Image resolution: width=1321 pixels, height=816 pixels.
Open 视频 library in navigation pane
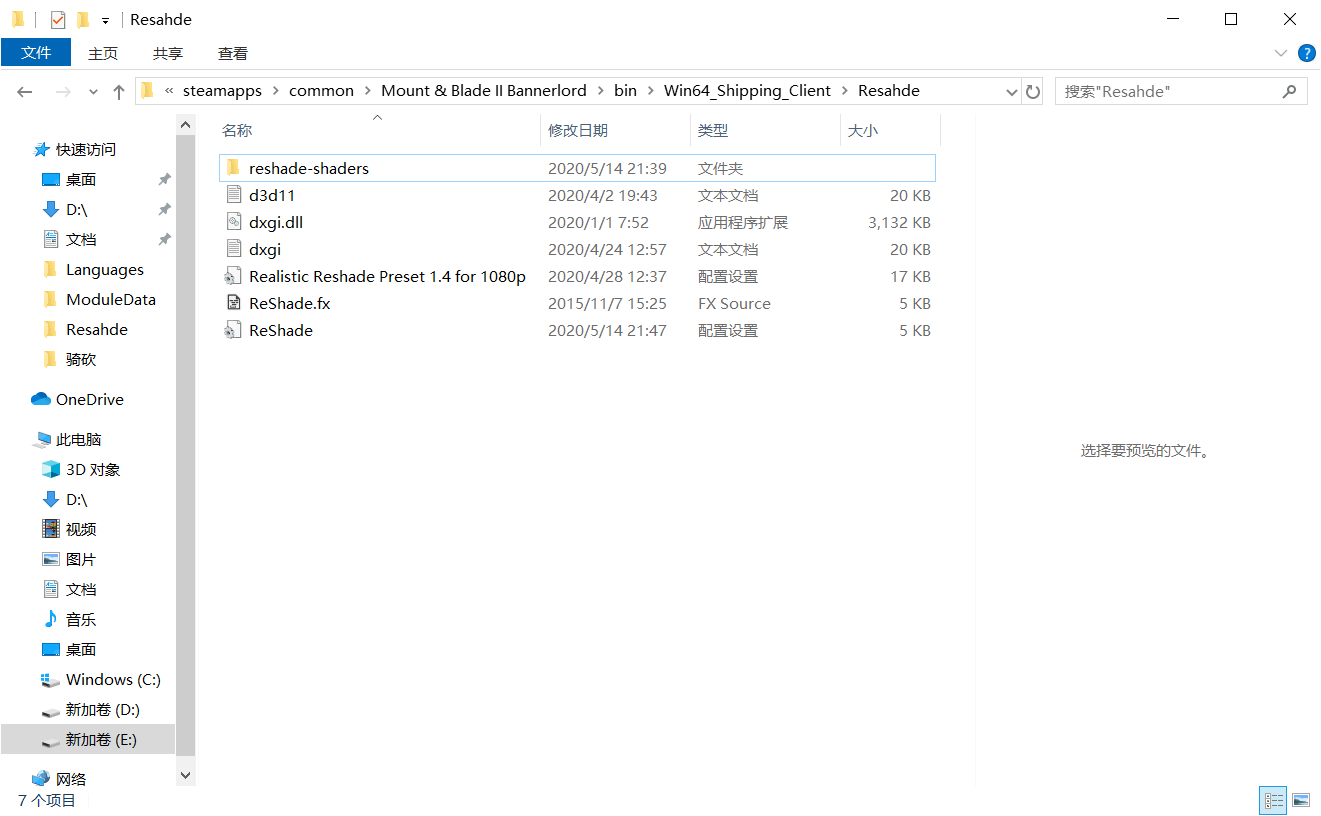81,529
